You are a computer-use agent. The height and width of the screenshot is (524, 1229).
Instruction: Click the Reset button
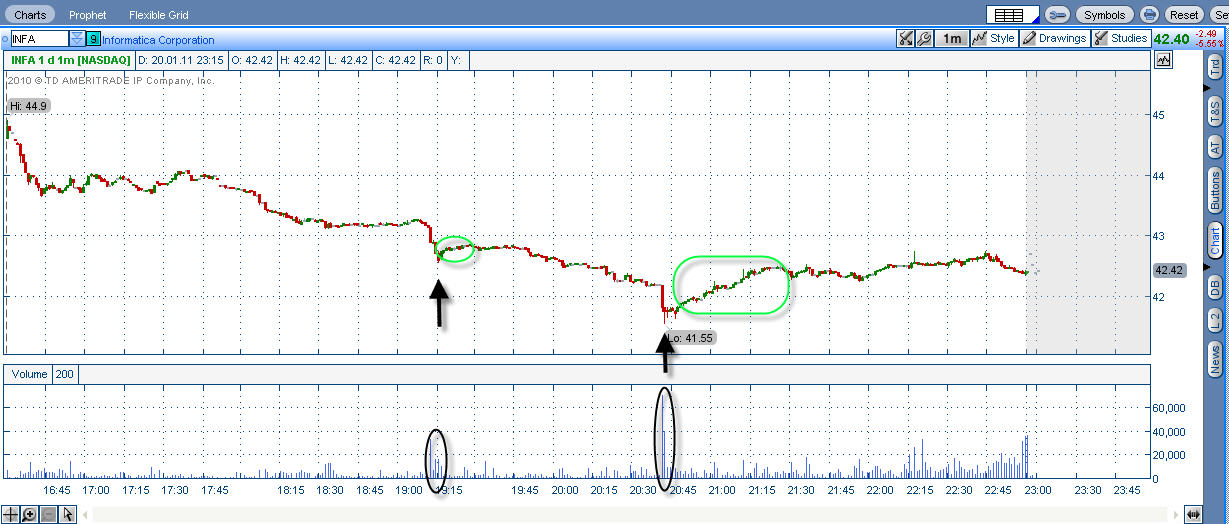[1184, 14]
